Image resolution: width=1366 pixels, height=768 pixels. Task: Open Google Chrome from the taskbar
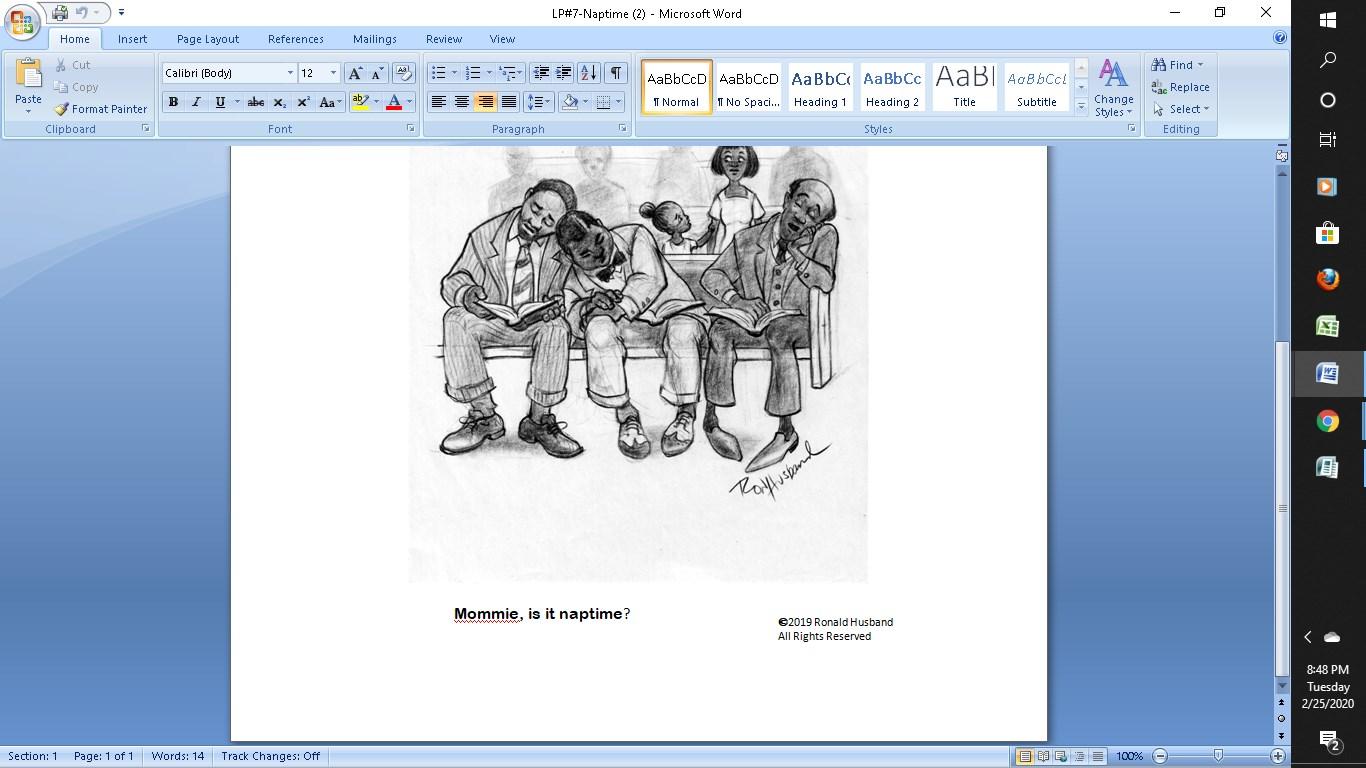click(x=1328, y=421)
